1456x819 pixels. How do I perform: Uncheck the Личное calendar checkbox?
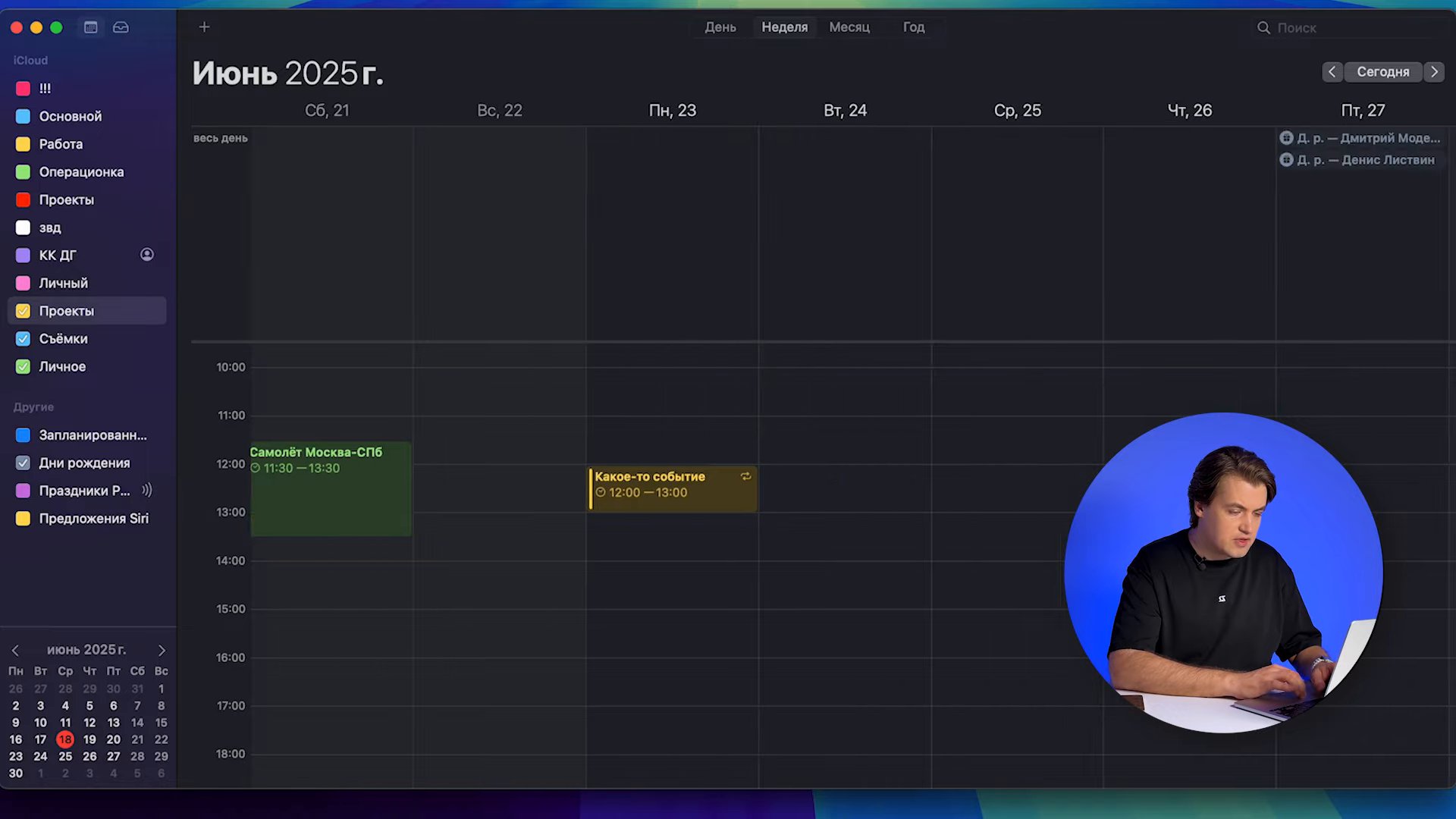[x=24, y=366]
